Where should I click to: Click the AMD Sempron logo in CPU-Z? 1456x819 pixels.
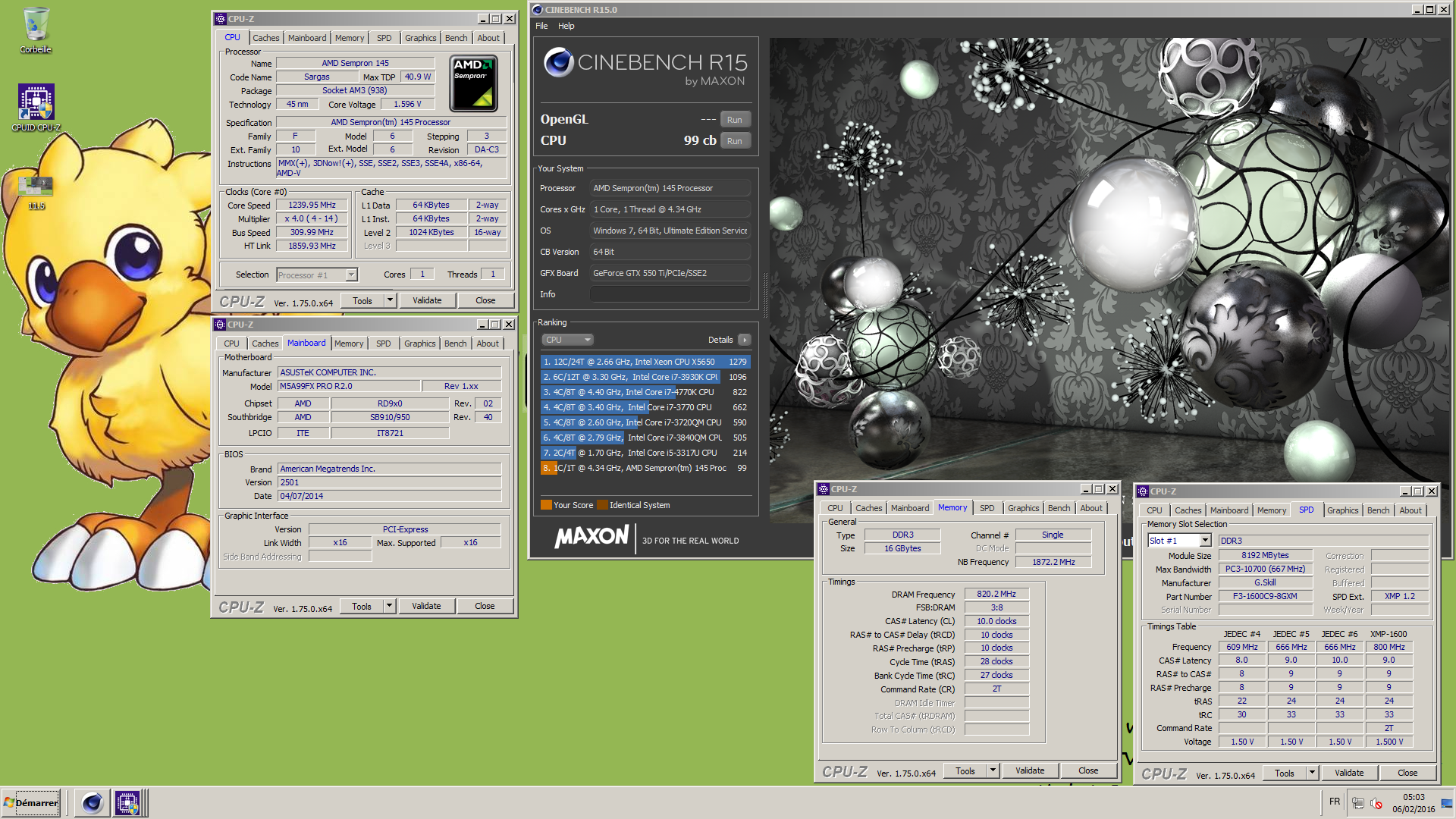[x=473, y=83]
